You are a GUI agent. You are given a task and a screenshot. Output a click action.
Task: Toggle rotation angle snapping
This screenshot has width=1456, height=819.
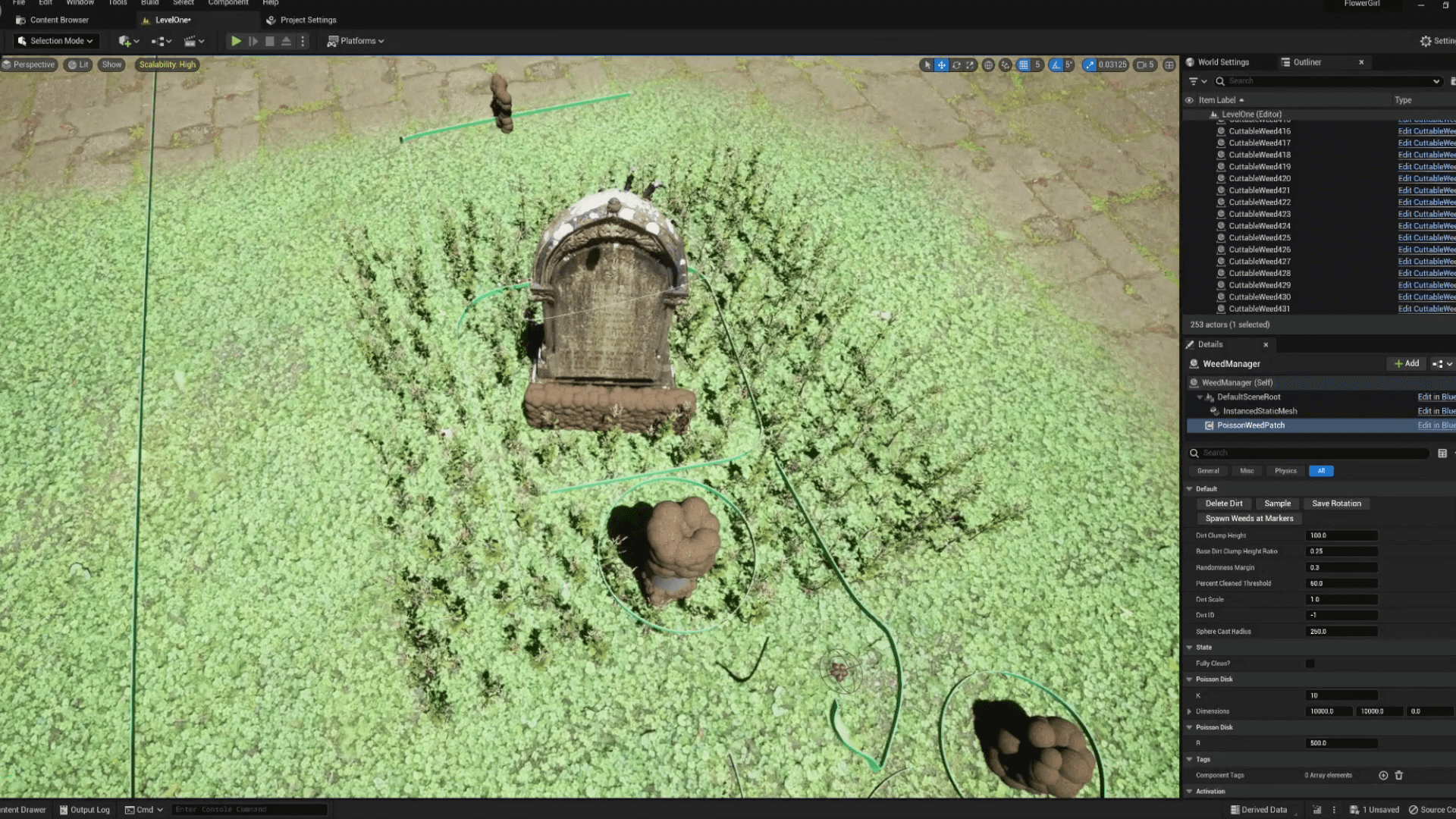point(1056,65)
